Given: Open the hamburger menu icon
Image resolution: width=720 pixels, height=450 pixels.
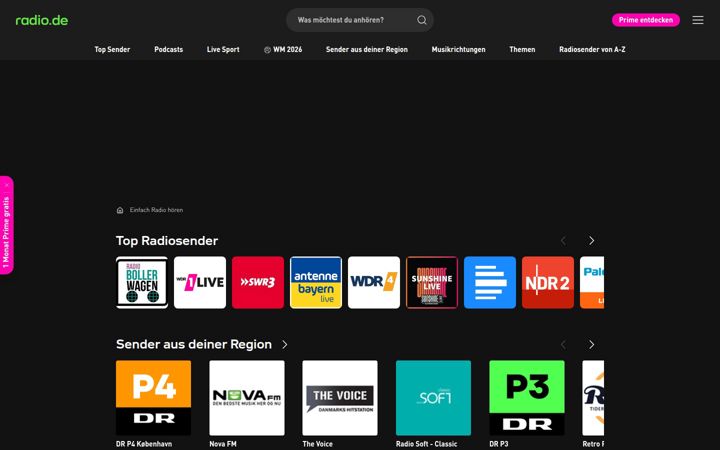Looking at the screenshot, I should click(x=698, y=20).
